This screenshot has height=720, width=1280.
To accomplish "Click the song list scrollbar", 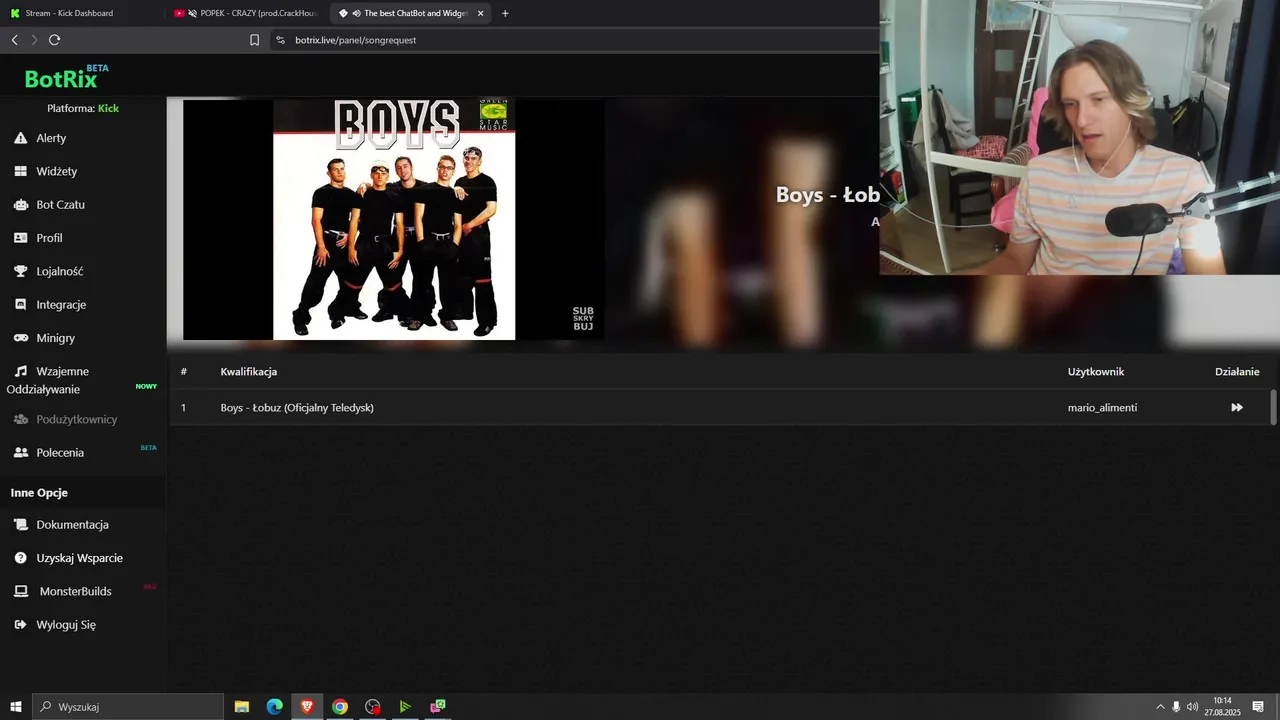I will (x=1273, y=408).
